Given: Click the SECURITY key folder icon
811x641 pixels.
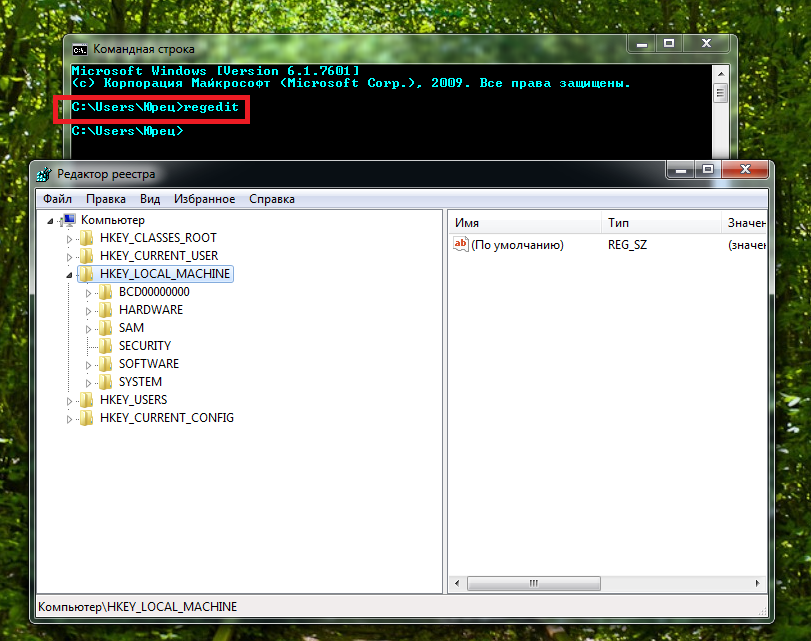Looking at the screenshot, I should [105, 346].
